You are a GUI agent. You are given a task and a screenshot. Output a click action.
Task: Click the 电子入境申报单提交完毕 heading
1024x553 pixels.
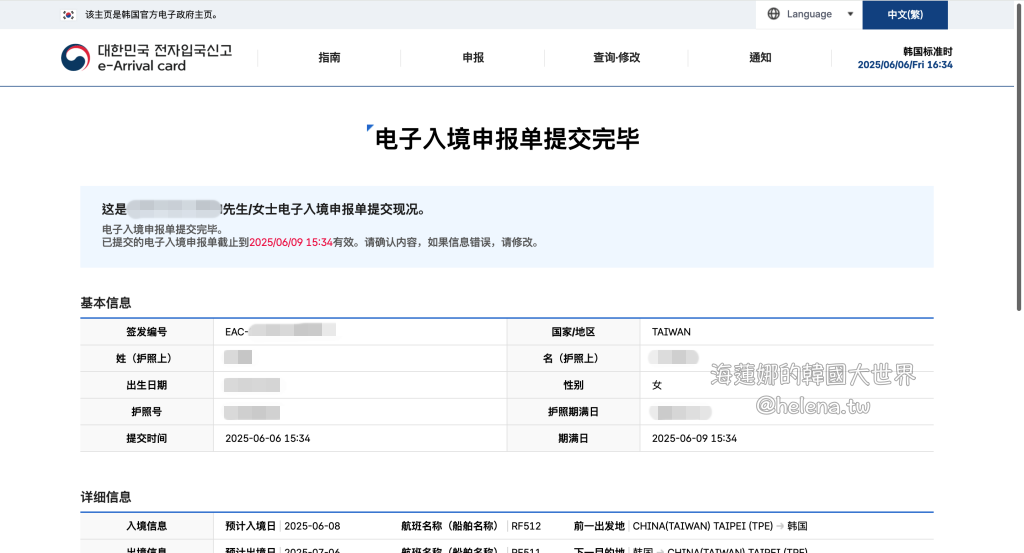pos(507,138)
